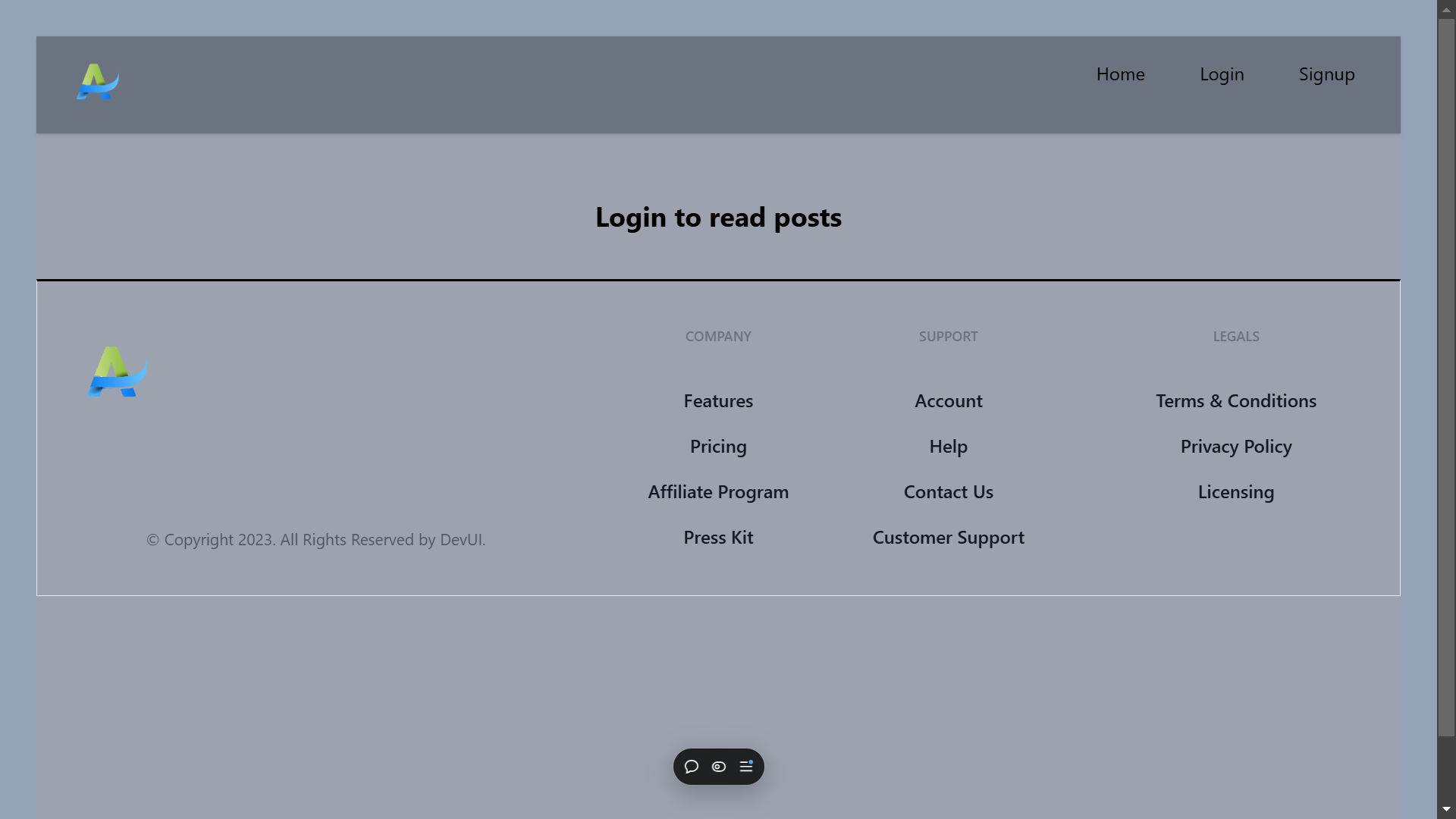Screen dimensions: 1456x819
Task: Open the Features link under COMPANY
Action: 718,400
